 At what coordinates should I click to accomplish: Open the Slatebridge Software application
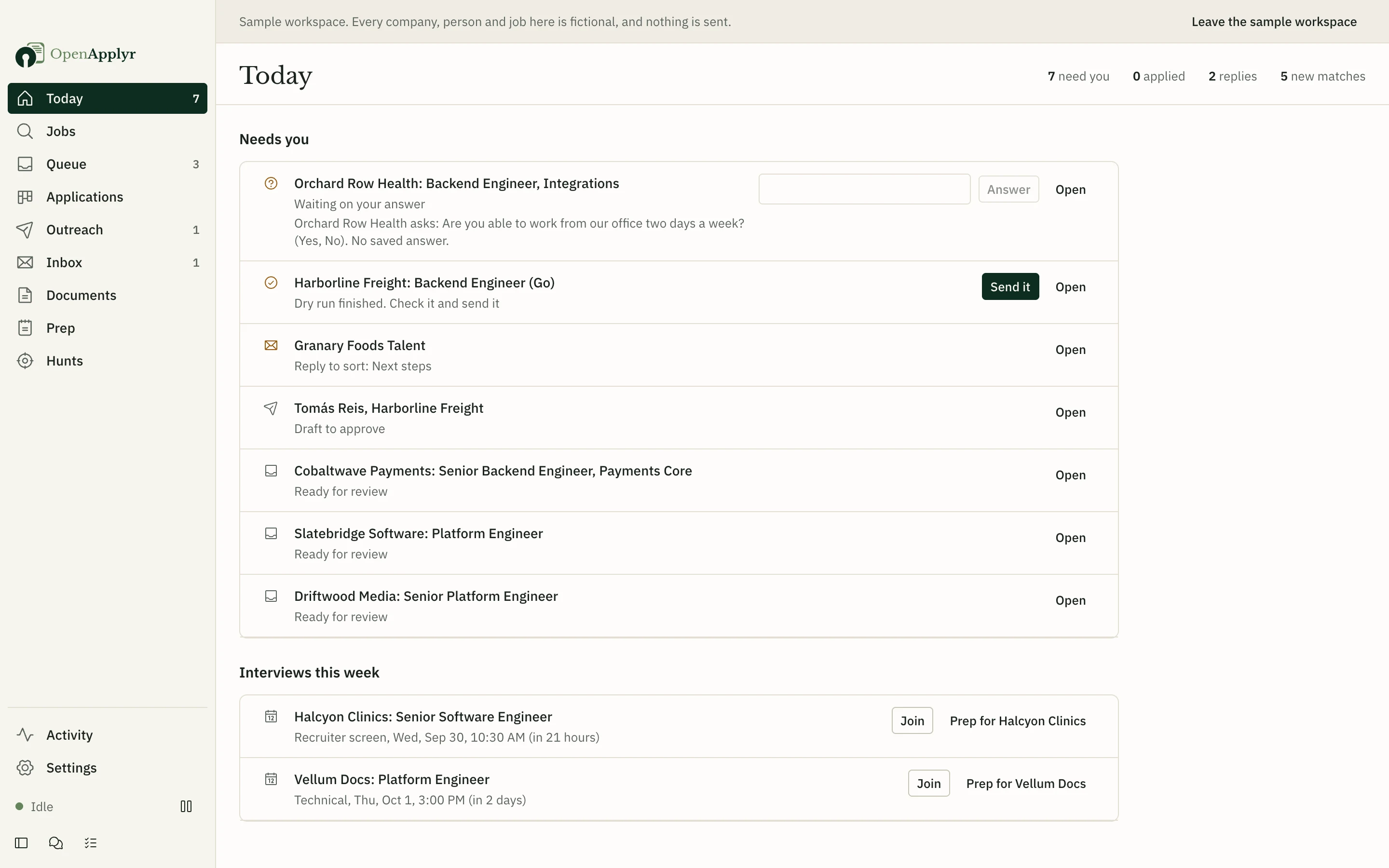pos(1071,537)
